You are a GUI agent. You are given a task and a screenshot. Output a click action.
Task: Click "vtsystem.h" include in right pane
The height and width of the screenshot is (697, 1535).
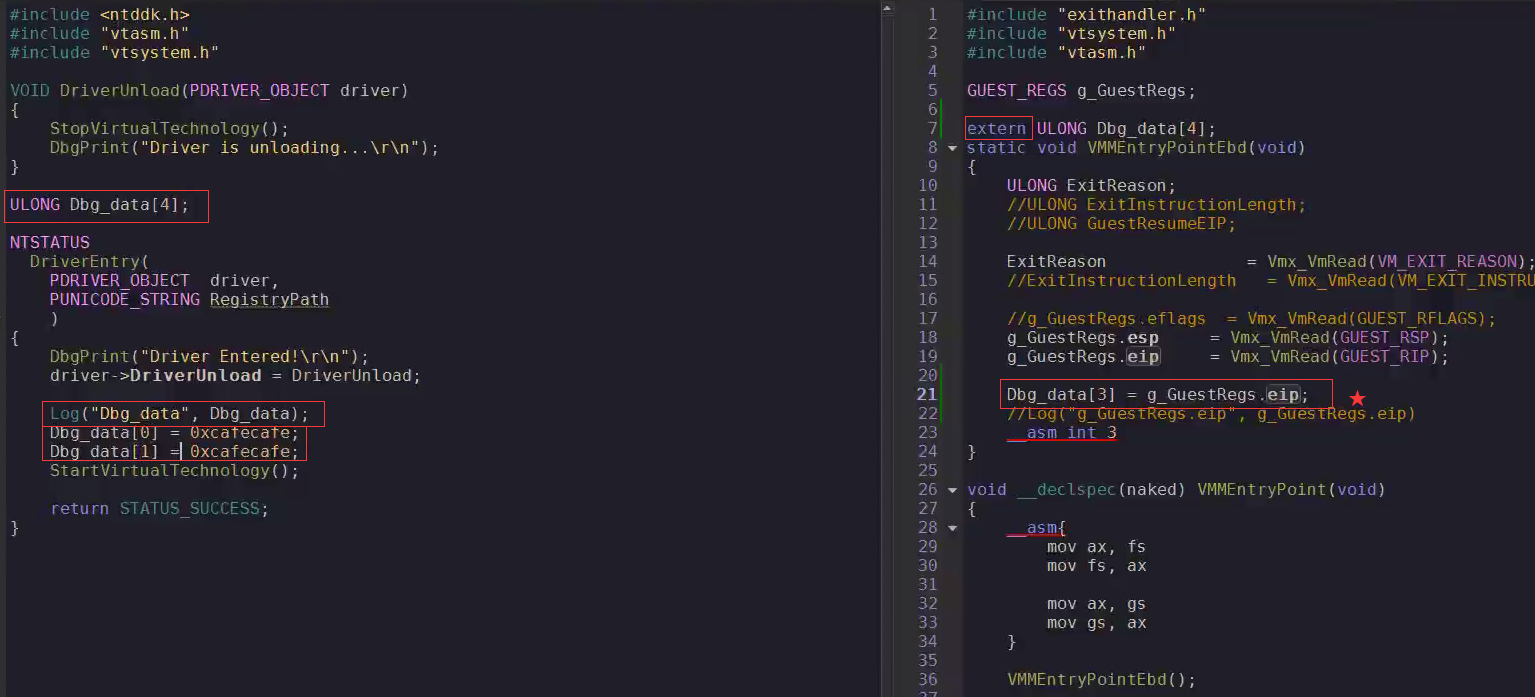pos(1116,33)
